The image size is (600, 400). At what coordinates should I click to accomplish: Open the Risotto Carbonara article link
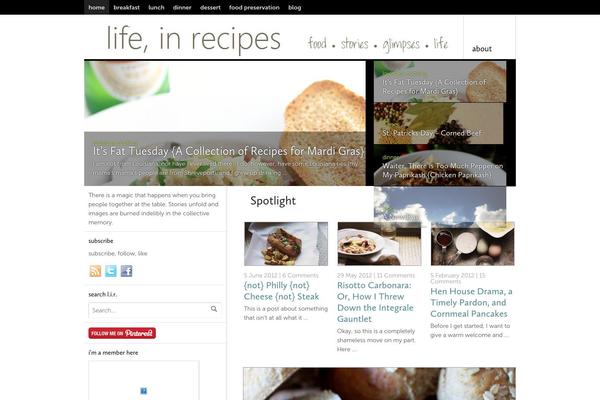[375, 302]
